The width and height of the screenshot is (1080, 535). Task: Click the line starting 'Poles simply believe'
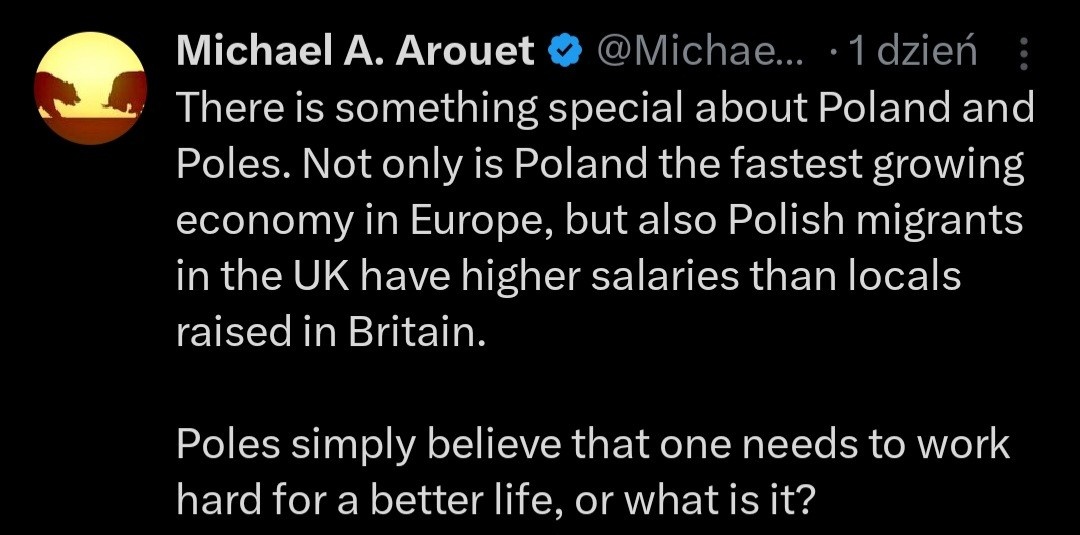click(x=593, y=444)
